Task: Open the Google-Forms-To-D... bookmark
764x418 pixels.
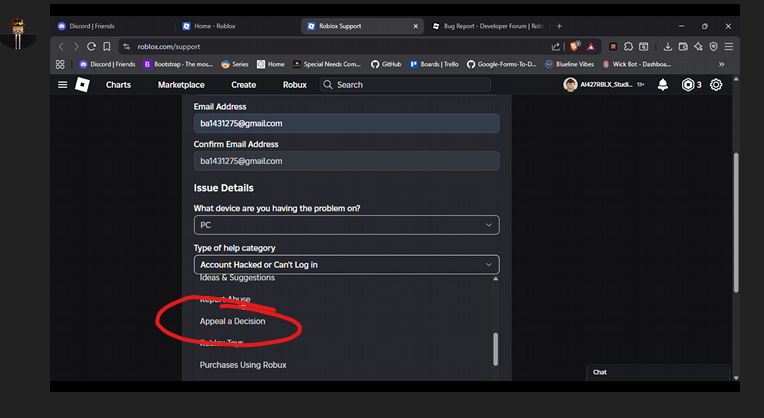Action: (501, 64)
